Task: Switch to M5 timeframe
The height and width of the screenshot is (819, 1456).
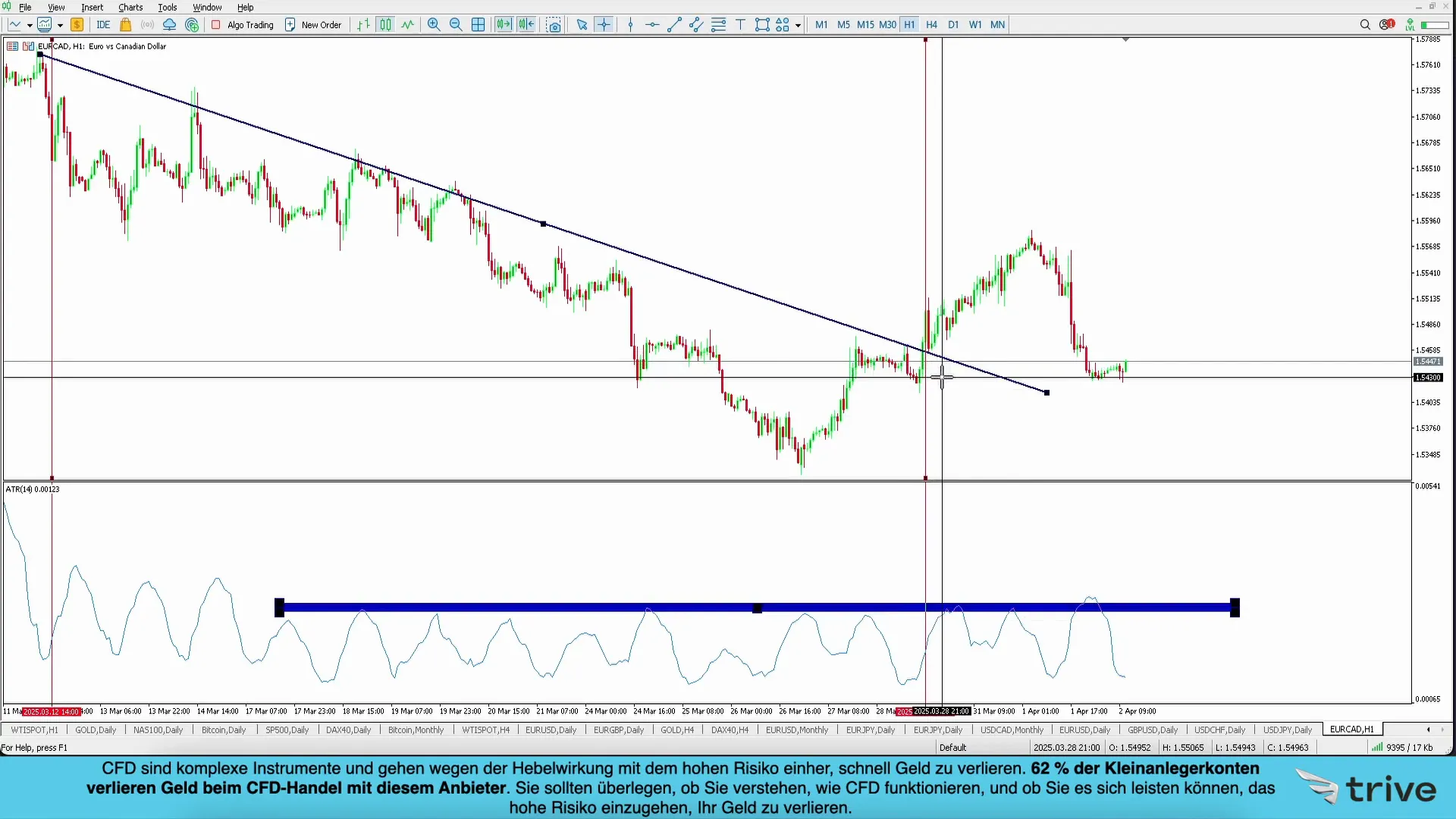Action: (x=843, y=24)
